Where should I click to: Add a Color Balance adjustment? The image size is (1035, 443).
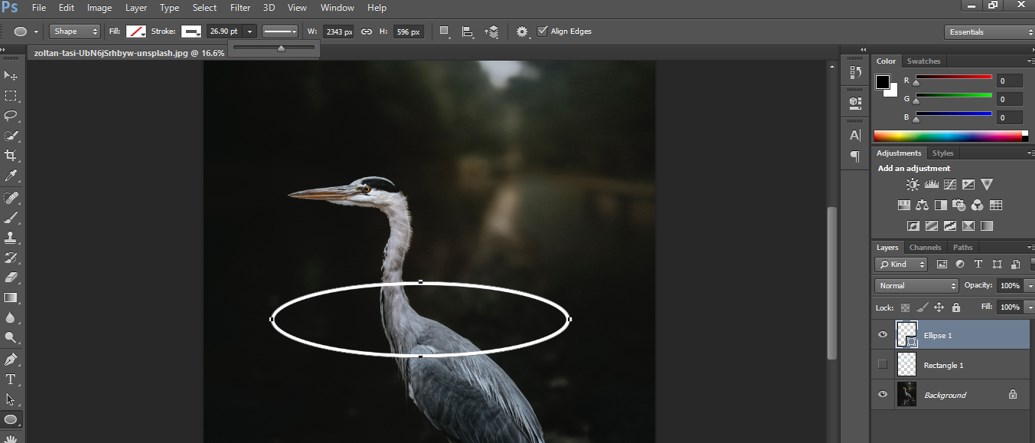922,205
